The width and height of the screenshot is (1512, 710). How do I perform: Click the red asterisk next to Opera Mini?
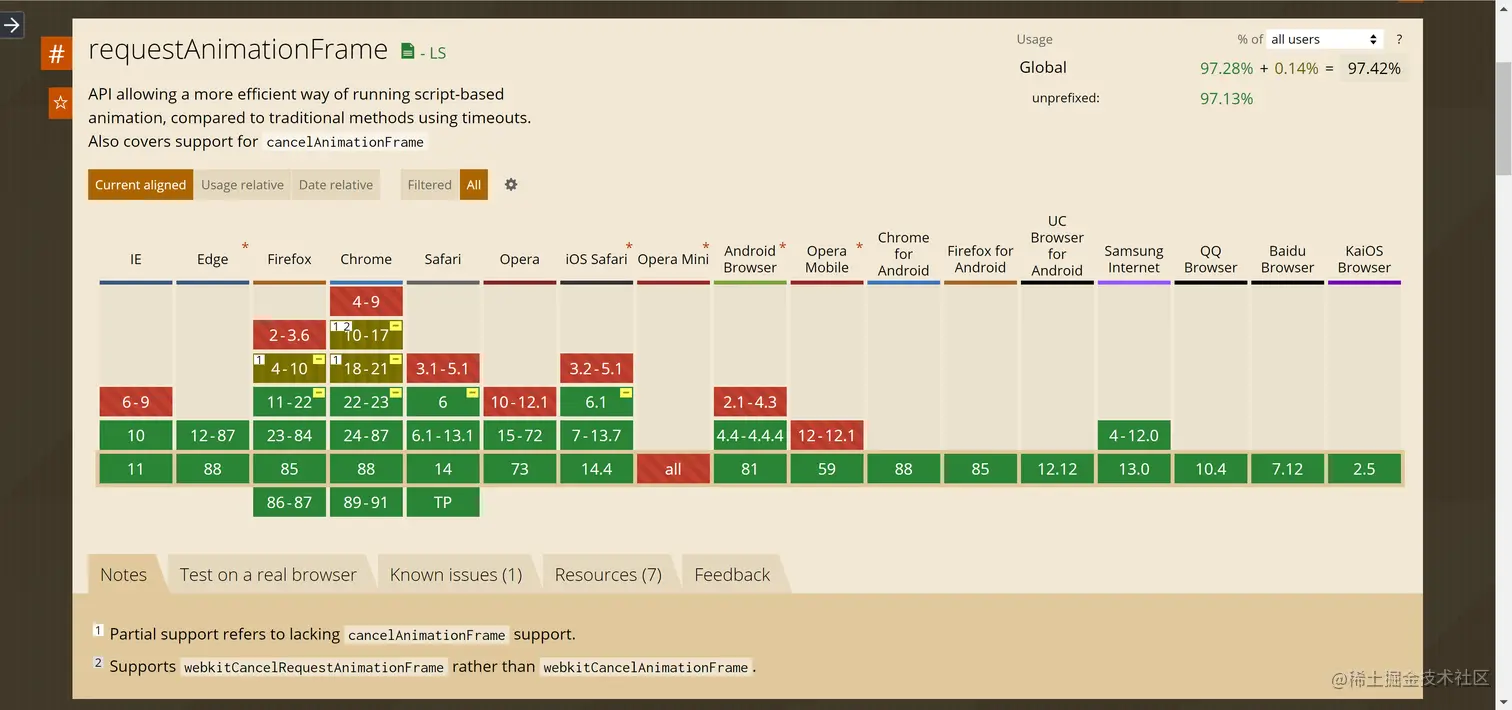[706, 247]
